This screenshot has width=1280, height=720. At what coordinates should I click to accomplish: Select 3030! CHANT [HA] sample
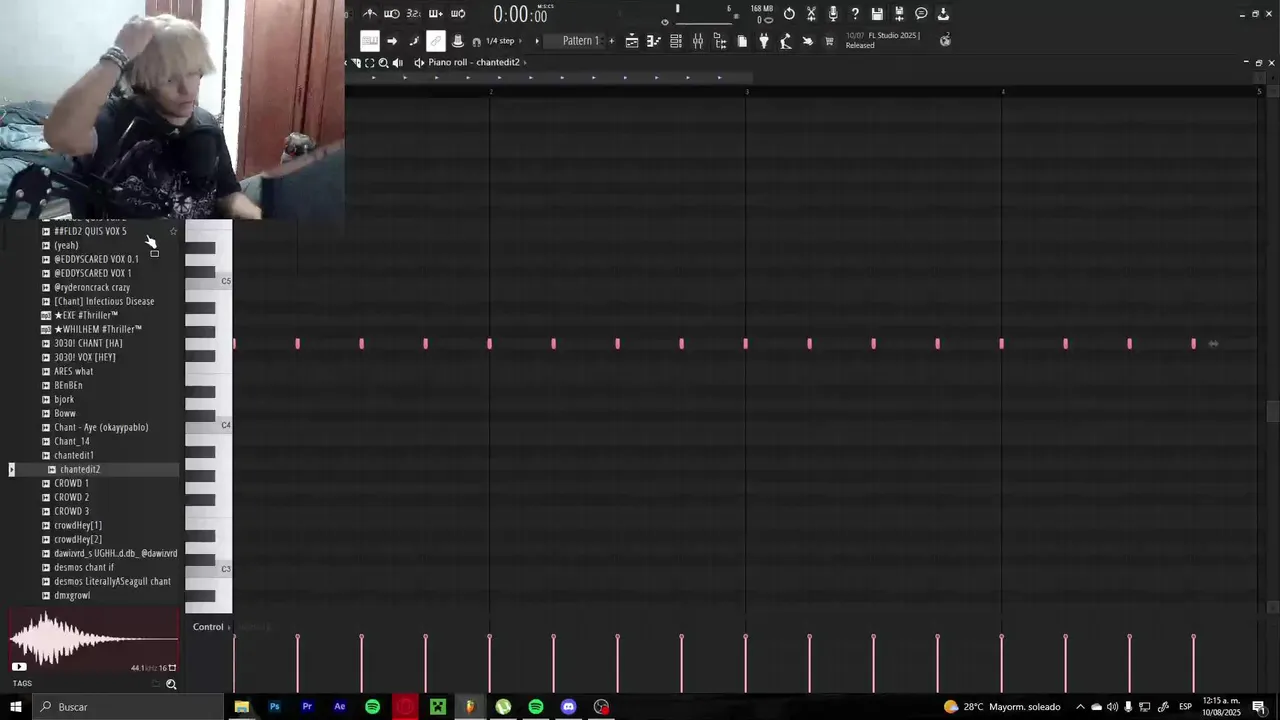coord(88,343)
